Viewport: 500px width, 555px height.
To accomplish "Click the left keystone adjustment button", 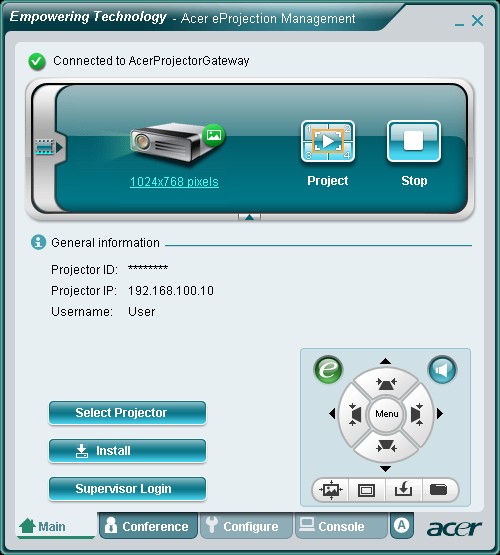I will [354, 414].
